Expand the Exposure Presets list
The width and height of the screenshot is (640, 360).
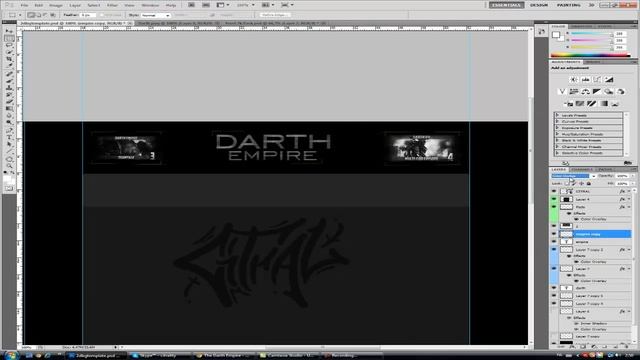click(x=558, y=128)
